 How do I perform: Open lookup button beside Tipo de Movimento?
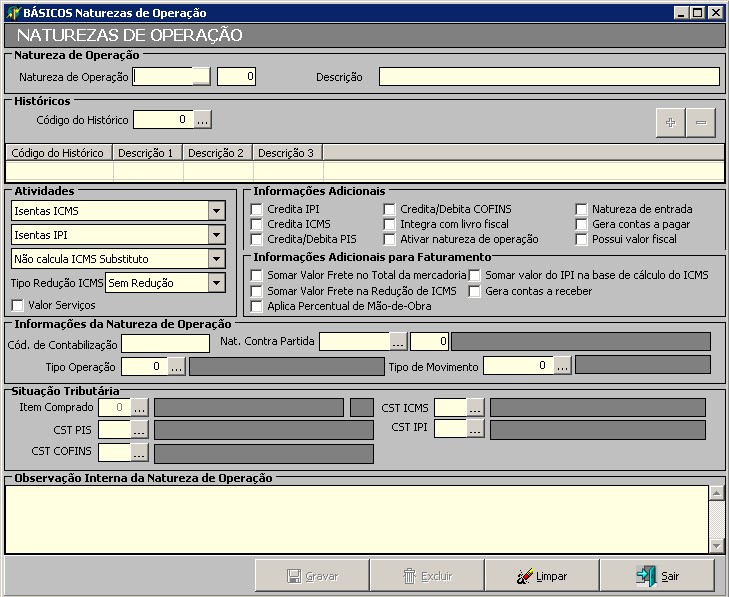(x=562, y=366)
